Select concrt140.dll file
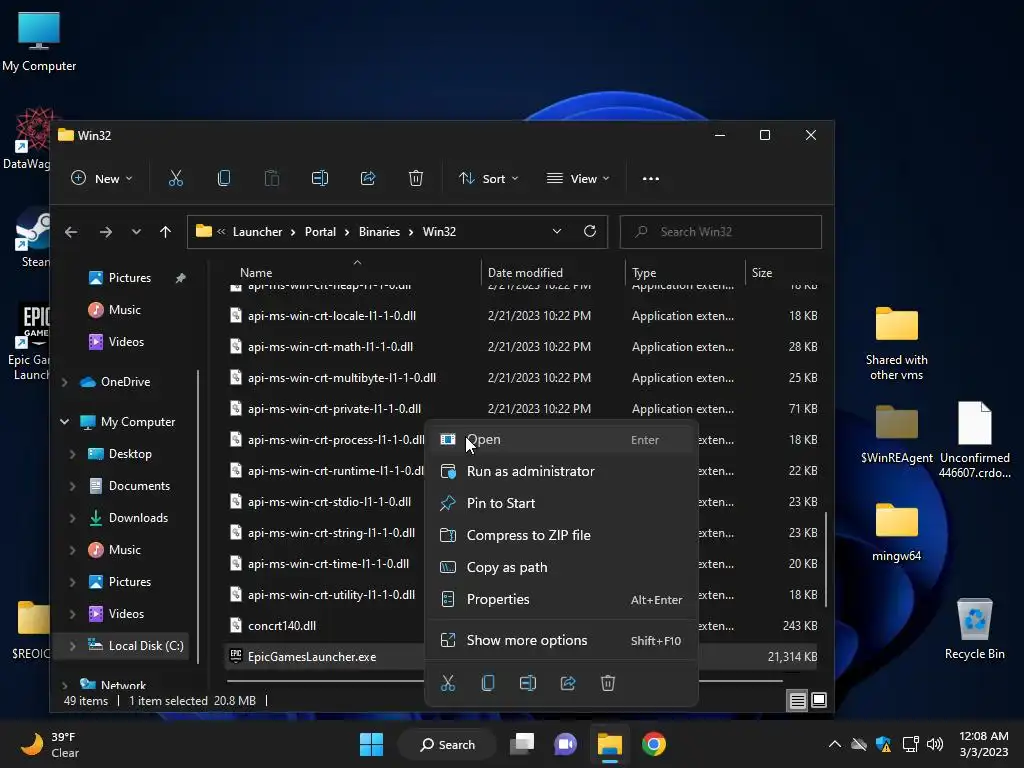The height and width of the screenshot is (768, 1024). click(281, 626)
